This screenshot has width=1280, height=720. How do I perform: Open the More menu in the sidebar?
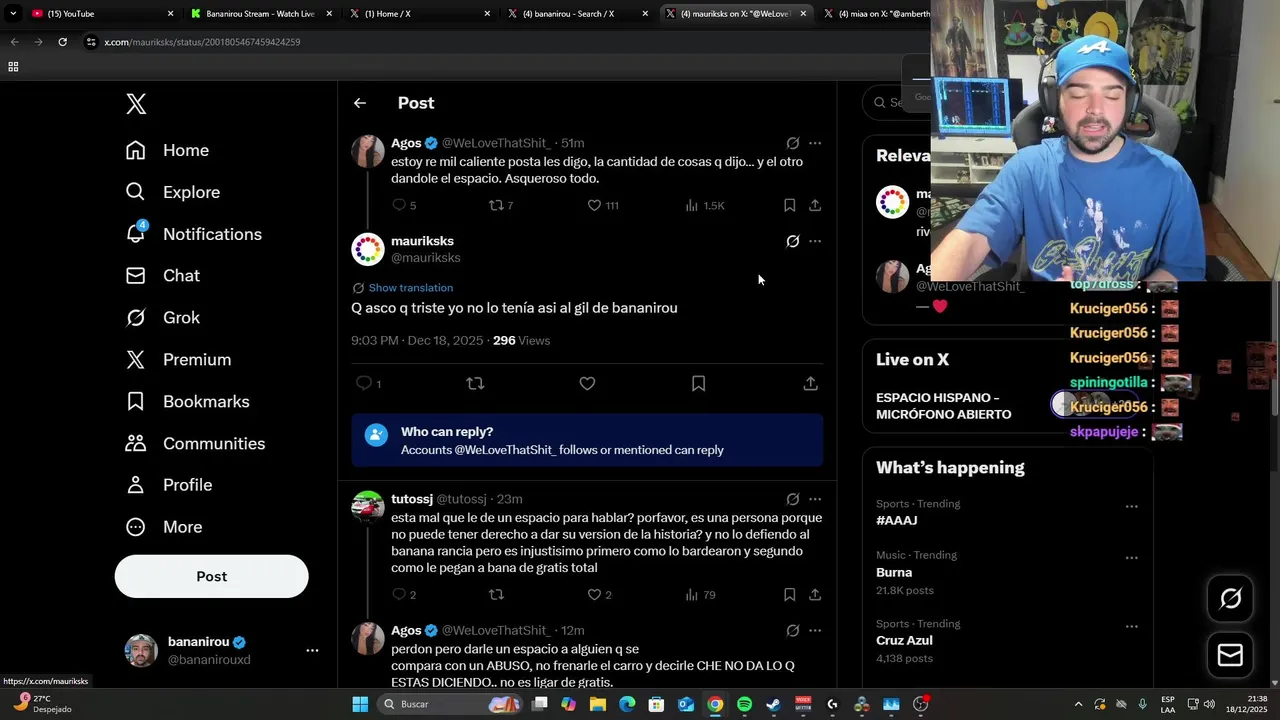click(163, 527)
